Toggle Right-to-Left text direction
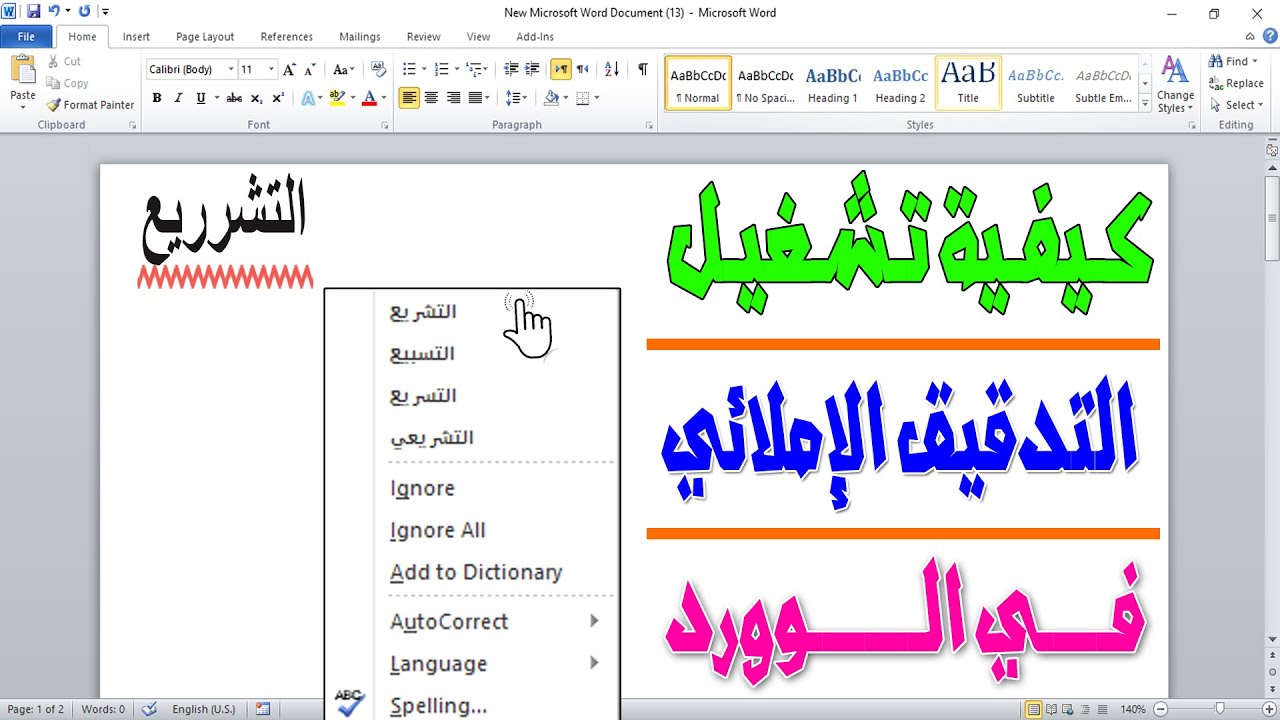The height and width of the screenshot is (720, 1280). [x=582, y=69]
